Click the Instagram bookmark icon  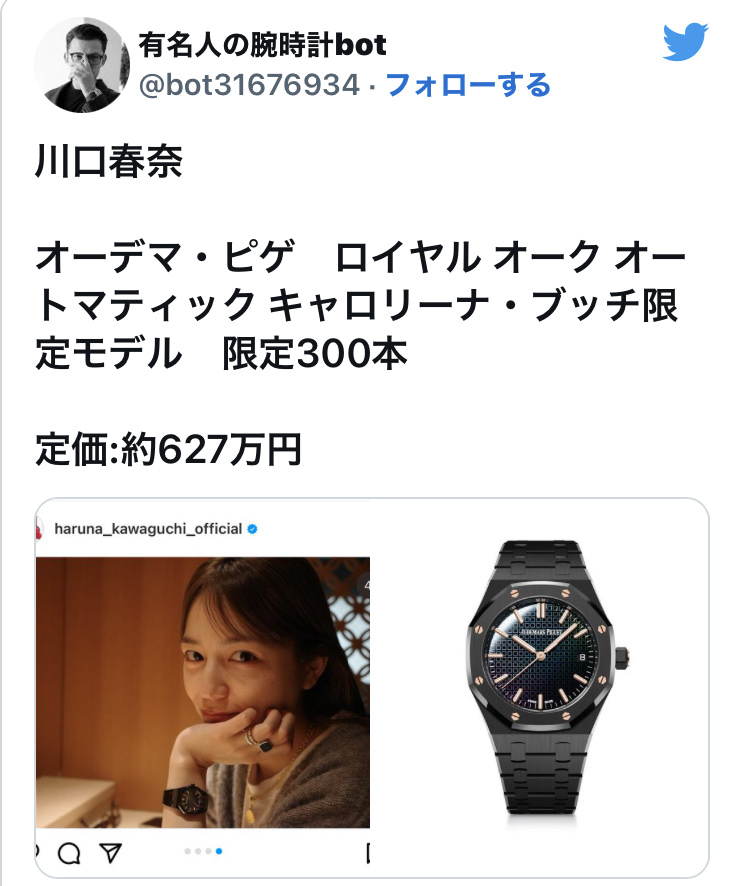[368, 853]
